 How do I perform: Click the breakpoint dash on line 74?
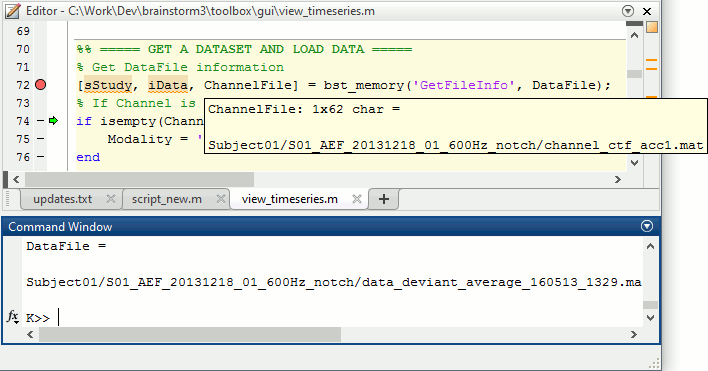pyautogui.click(x=41, y=121)
